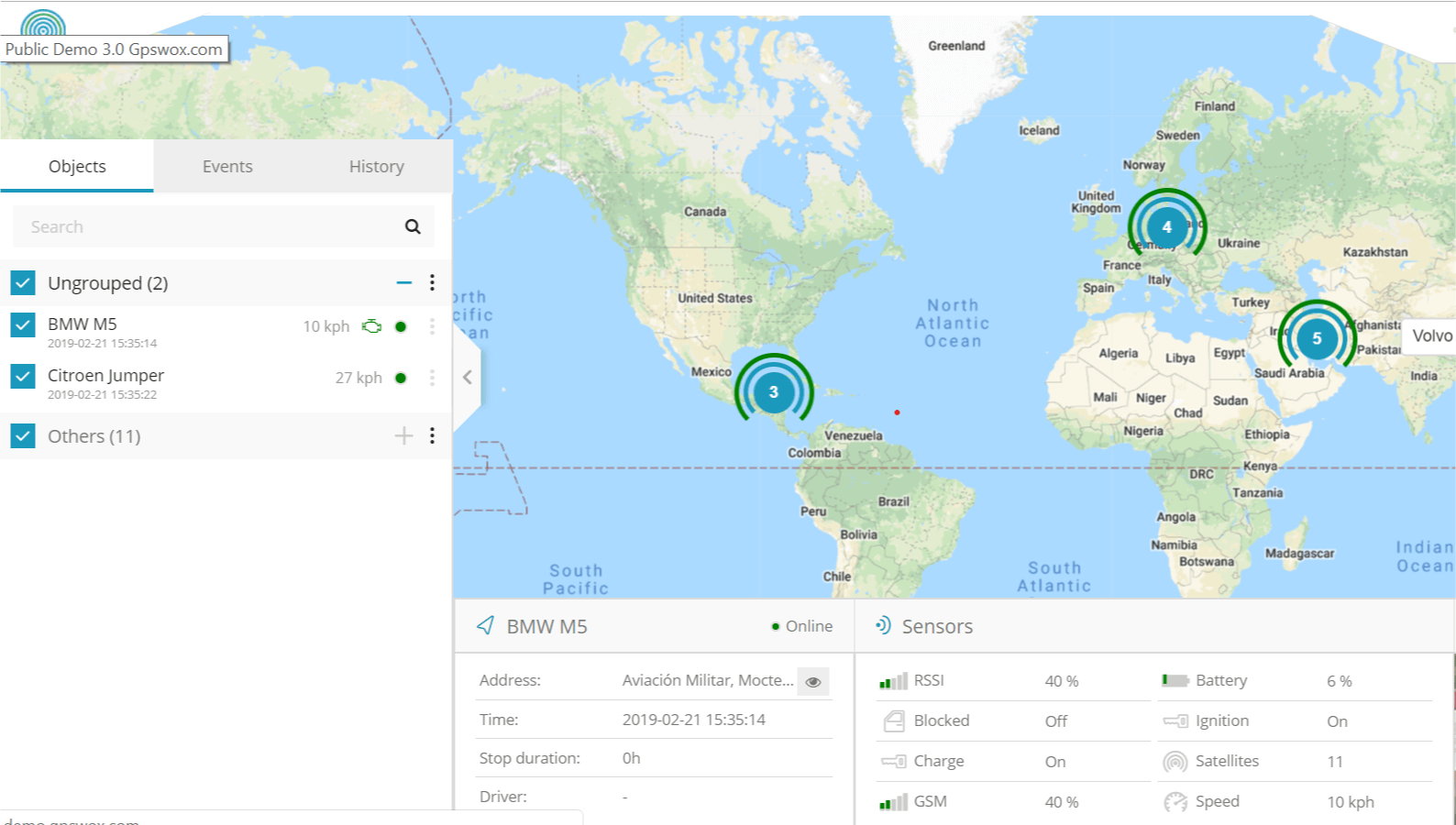Click the GPSWOX logo icon
The width and height of the screenshot is (1456, 825).
[42, 23]
